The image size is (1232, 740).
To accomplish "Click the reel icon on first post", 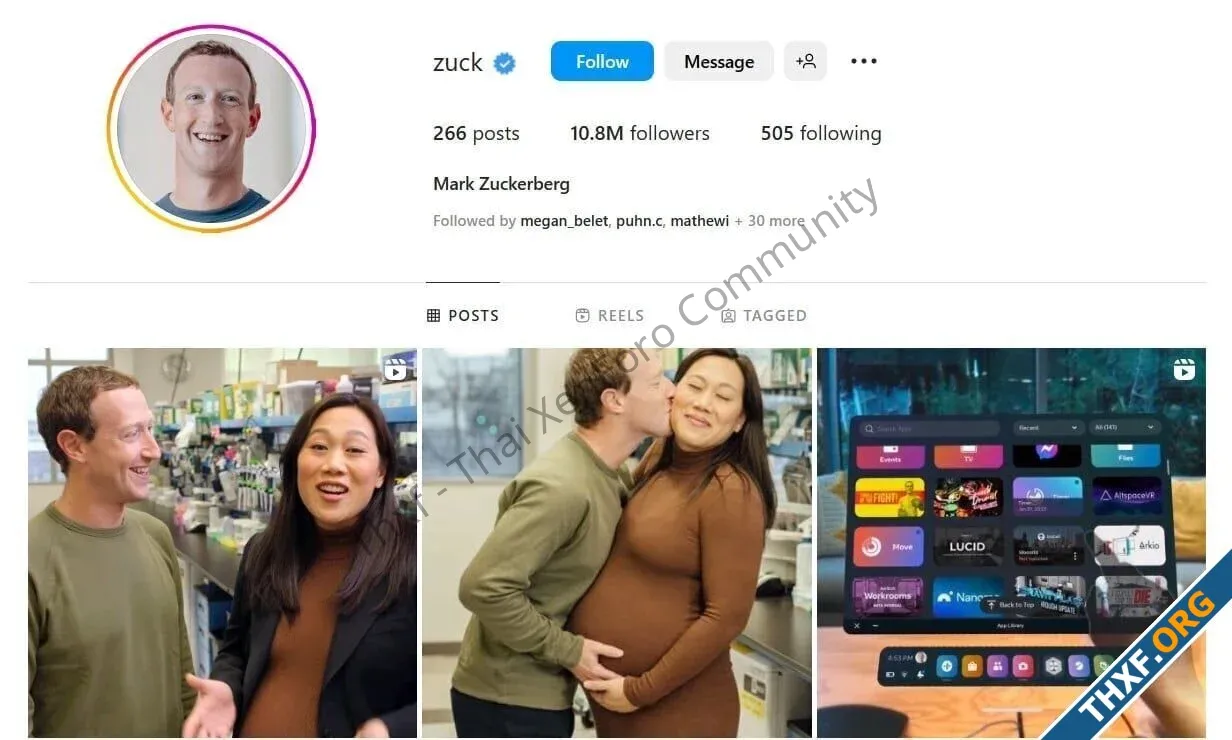I will click(396, 369).
